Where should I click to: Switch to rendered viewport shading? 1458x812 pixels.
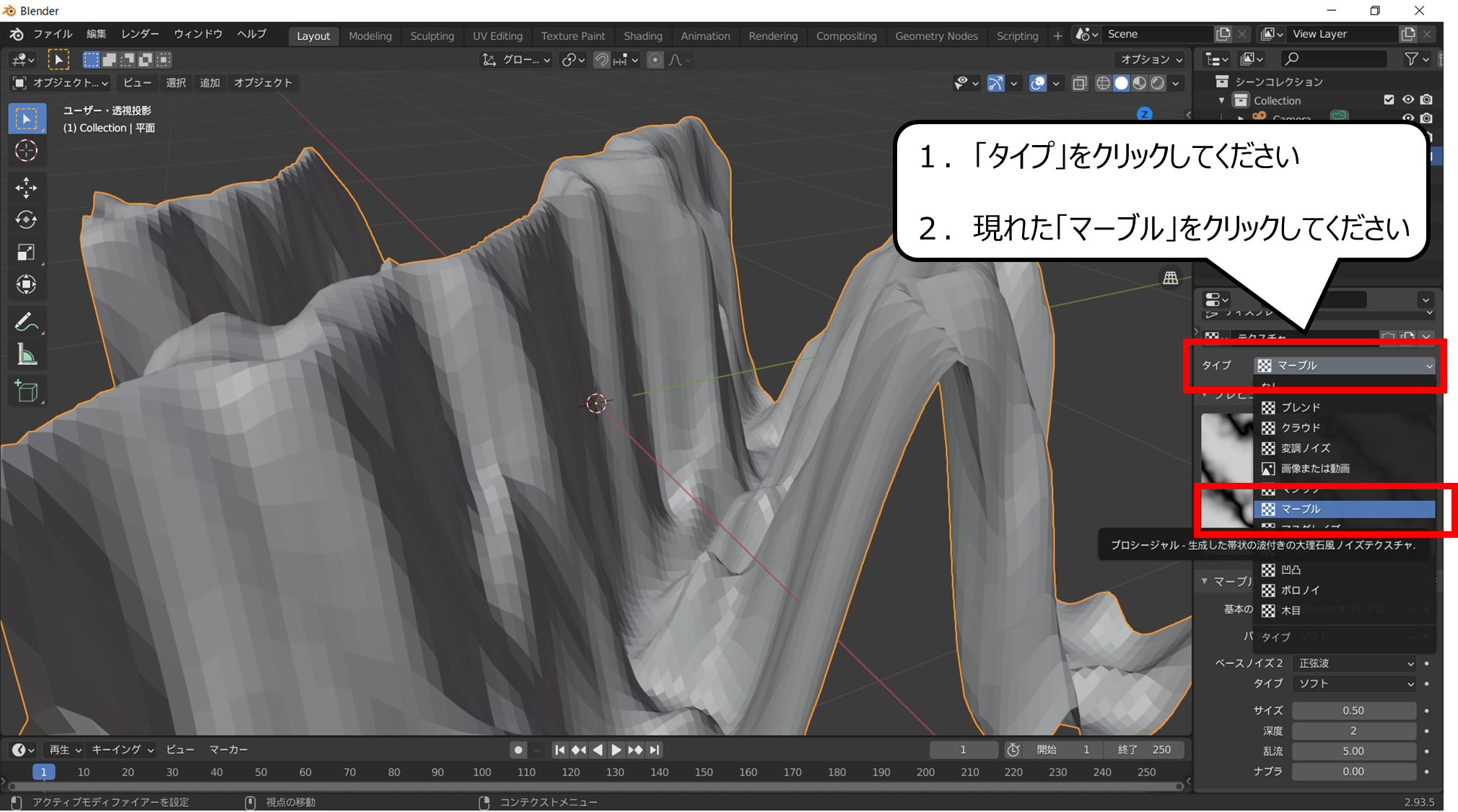pos(1158,83)
